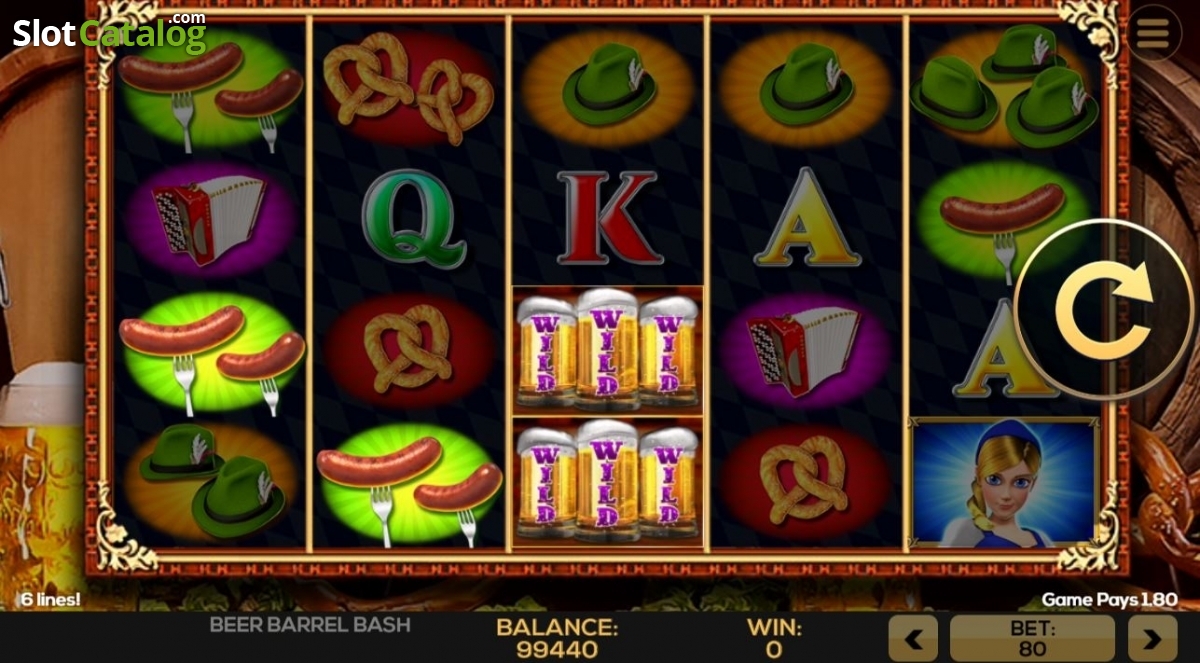Click the green Q symbol
Screen dimensions: 1200x663
[411, 218]
